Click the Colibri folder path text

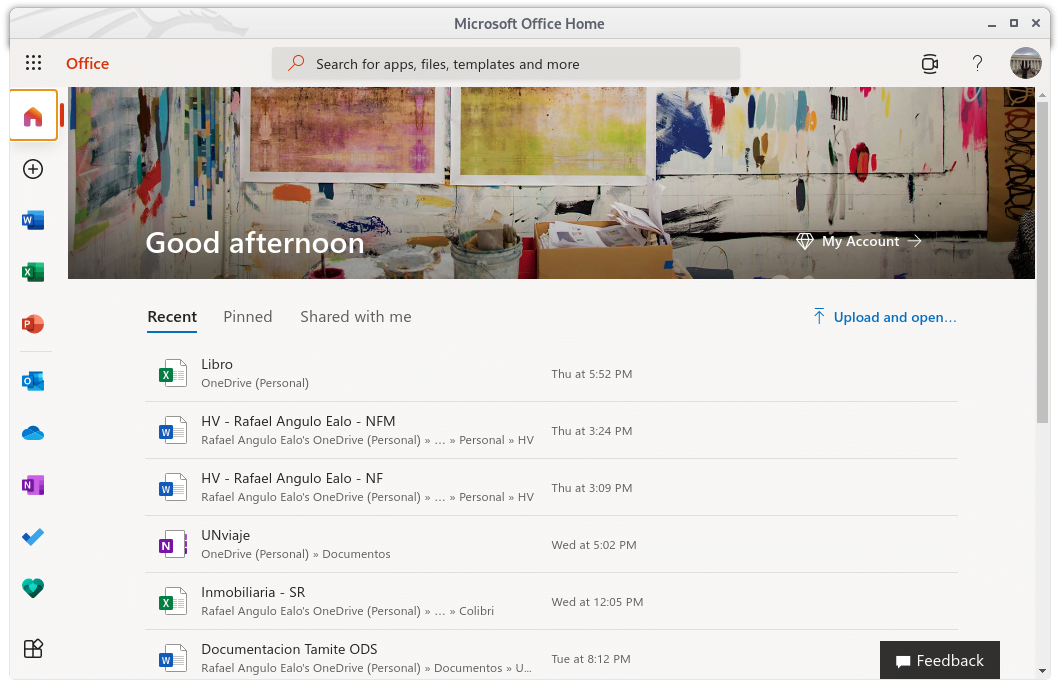477,611
